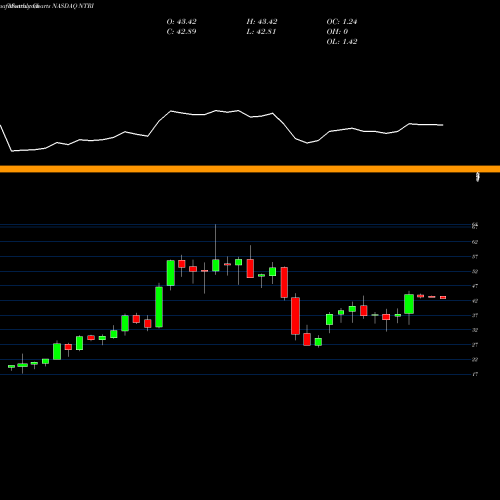Click the NASDAQ NTRI chart title

73,6
